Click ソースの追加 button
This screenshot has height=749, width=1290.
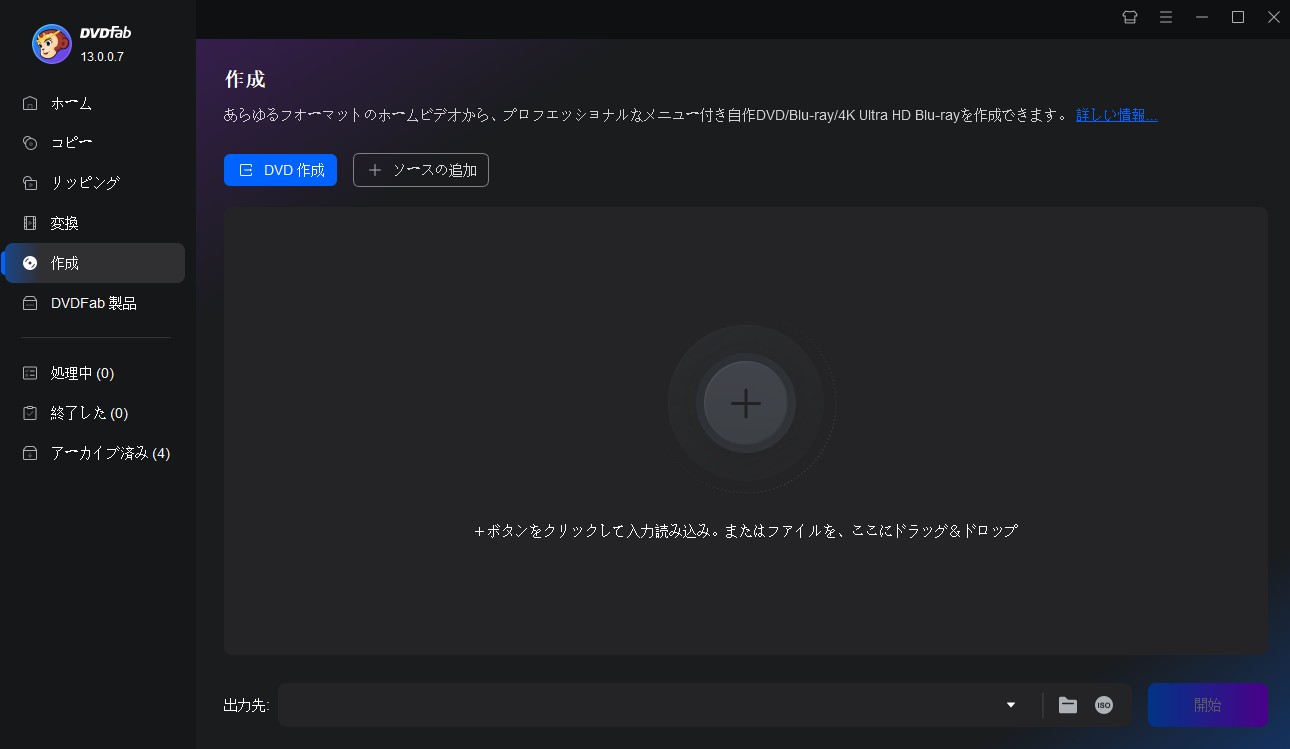[x=421, y=170]
